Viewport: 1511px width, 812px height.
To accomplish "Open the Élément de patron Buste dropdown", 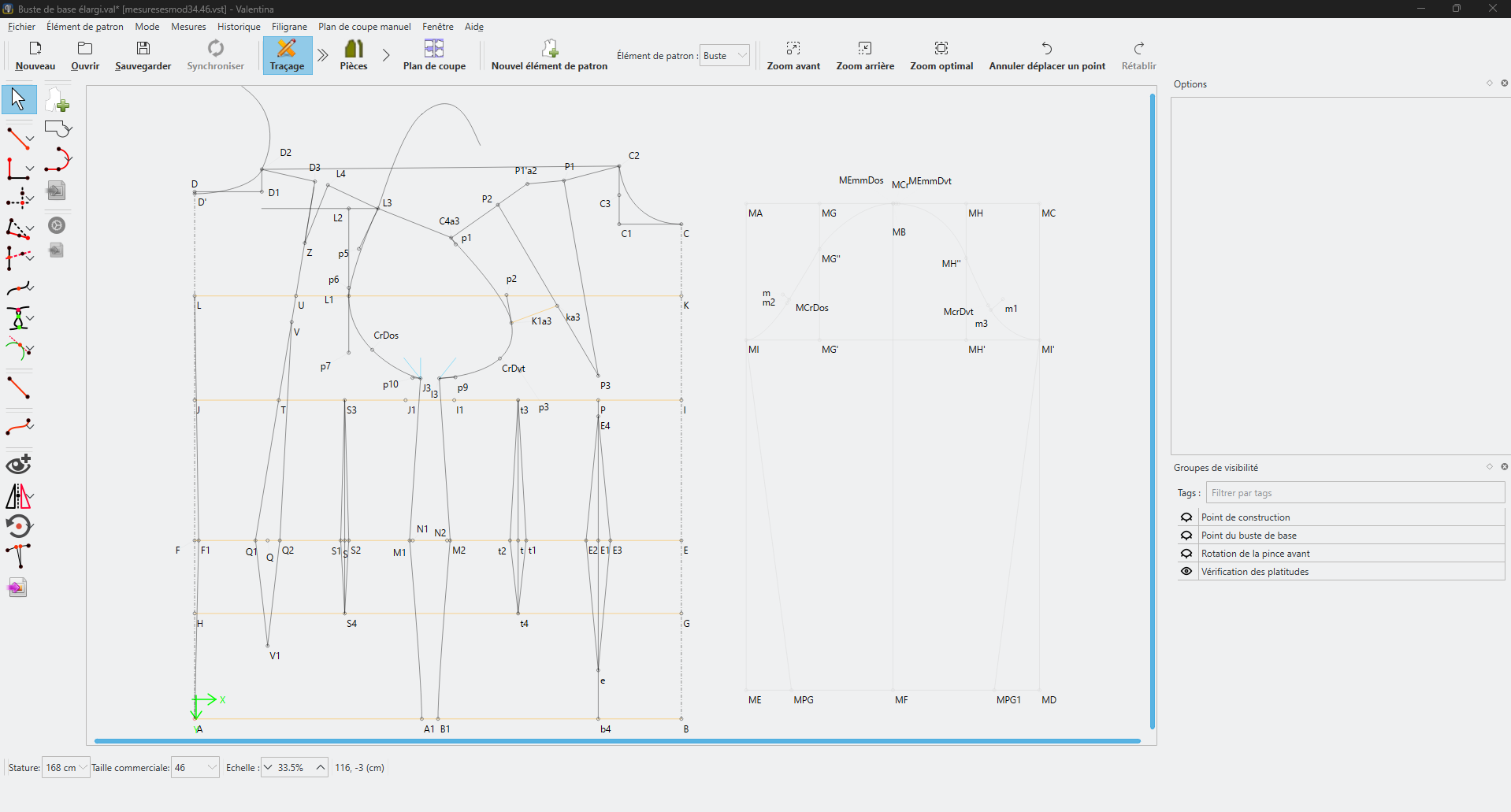I will [724, 56].
